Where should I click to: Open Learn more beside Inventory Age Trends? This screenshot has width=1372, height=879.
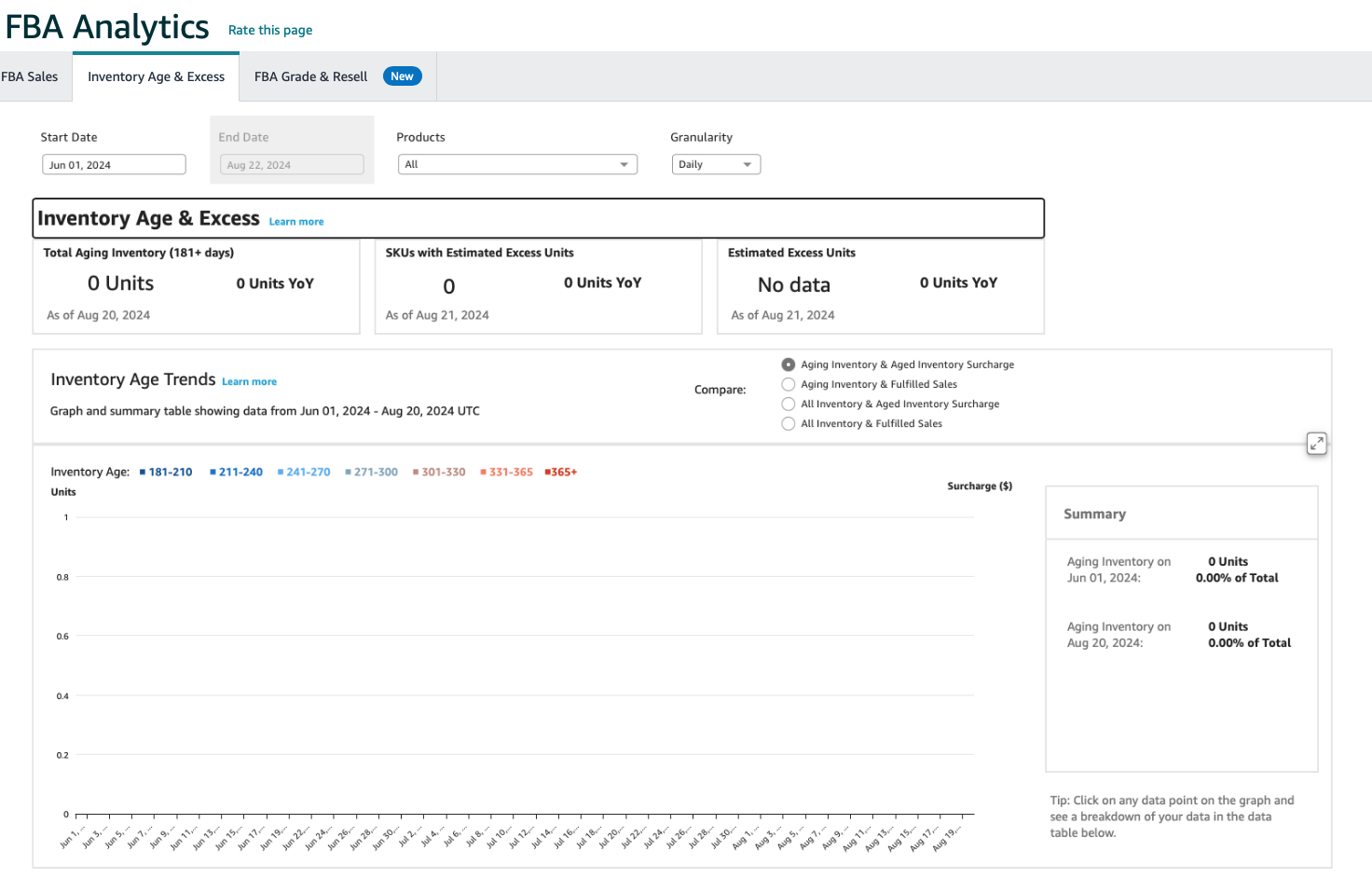[249, 381]
